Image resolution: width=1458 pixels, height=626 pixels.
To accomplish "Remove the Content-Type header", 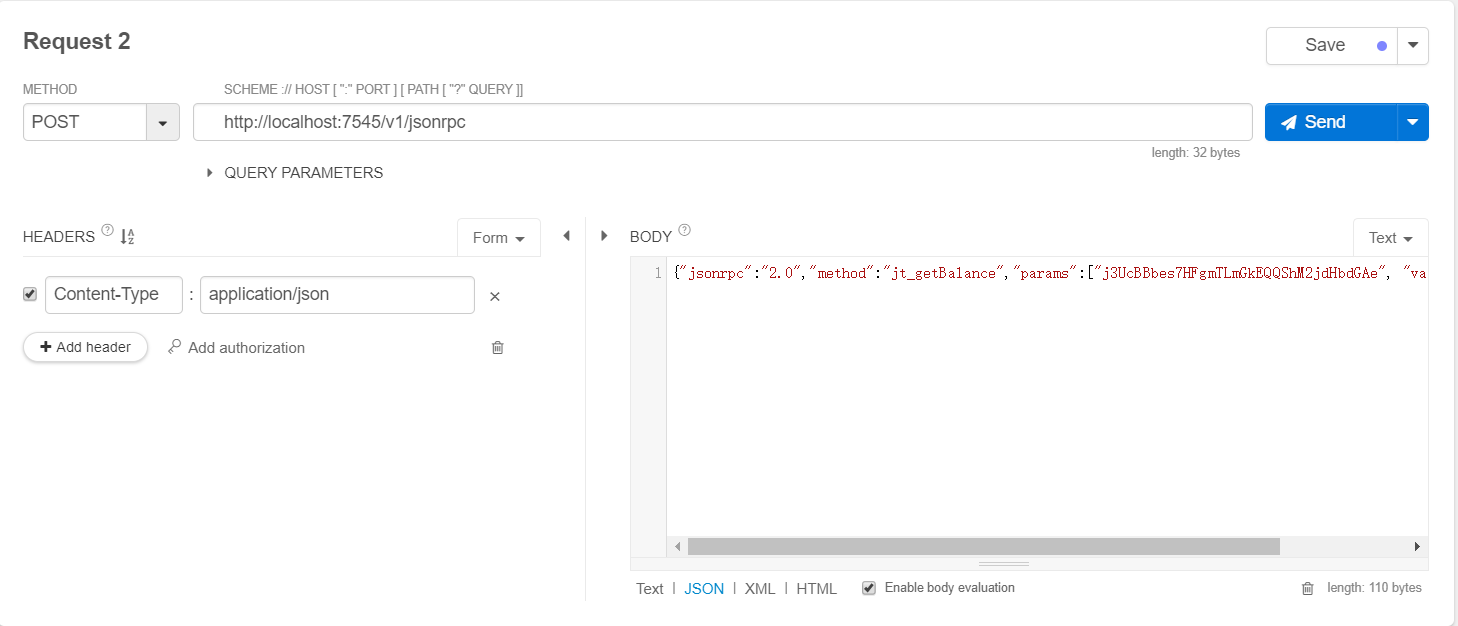I will pyautogui.click(x=494, y=296).
